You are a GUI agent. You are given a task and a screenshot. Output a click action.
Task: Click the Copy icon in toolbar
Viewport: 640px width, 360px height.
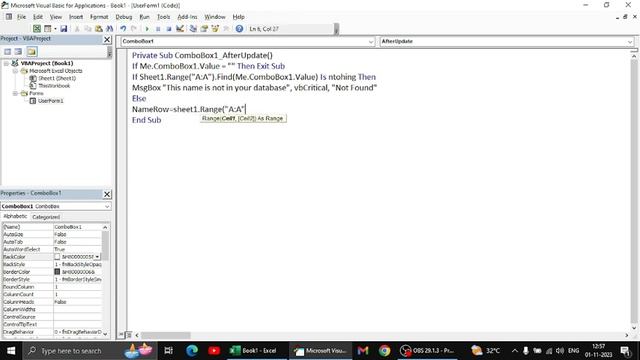point(88,29)
